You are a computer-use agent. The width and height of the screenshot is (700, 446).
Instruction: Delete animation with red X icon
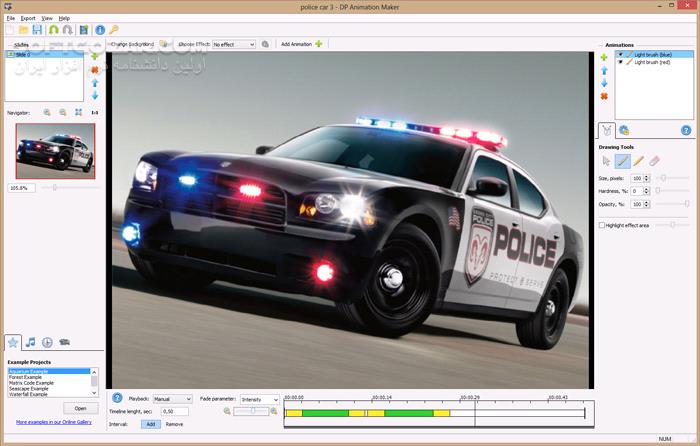604,96
